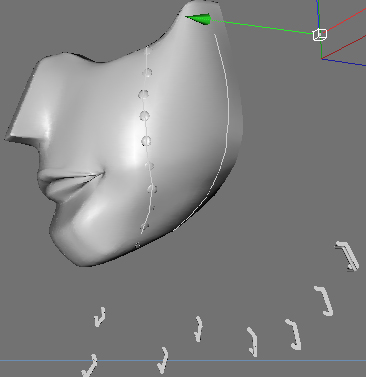Click the white cube null at axis origin
This screenshot has width=366, height=377.
coord(320,35)
